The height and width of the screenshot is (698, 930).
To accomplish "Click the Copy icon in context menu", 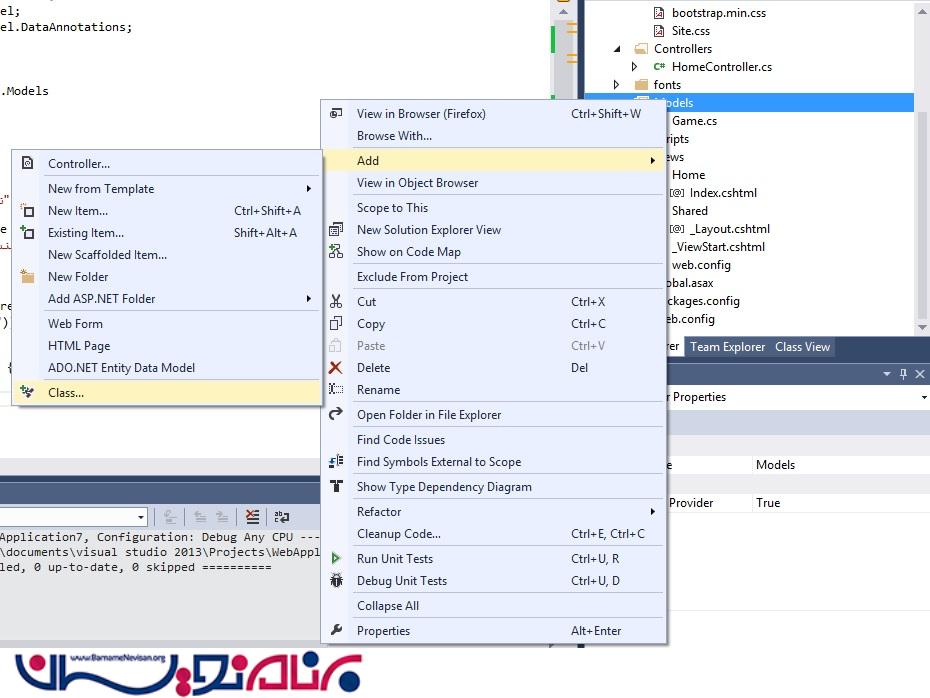I will coord(336,323).
